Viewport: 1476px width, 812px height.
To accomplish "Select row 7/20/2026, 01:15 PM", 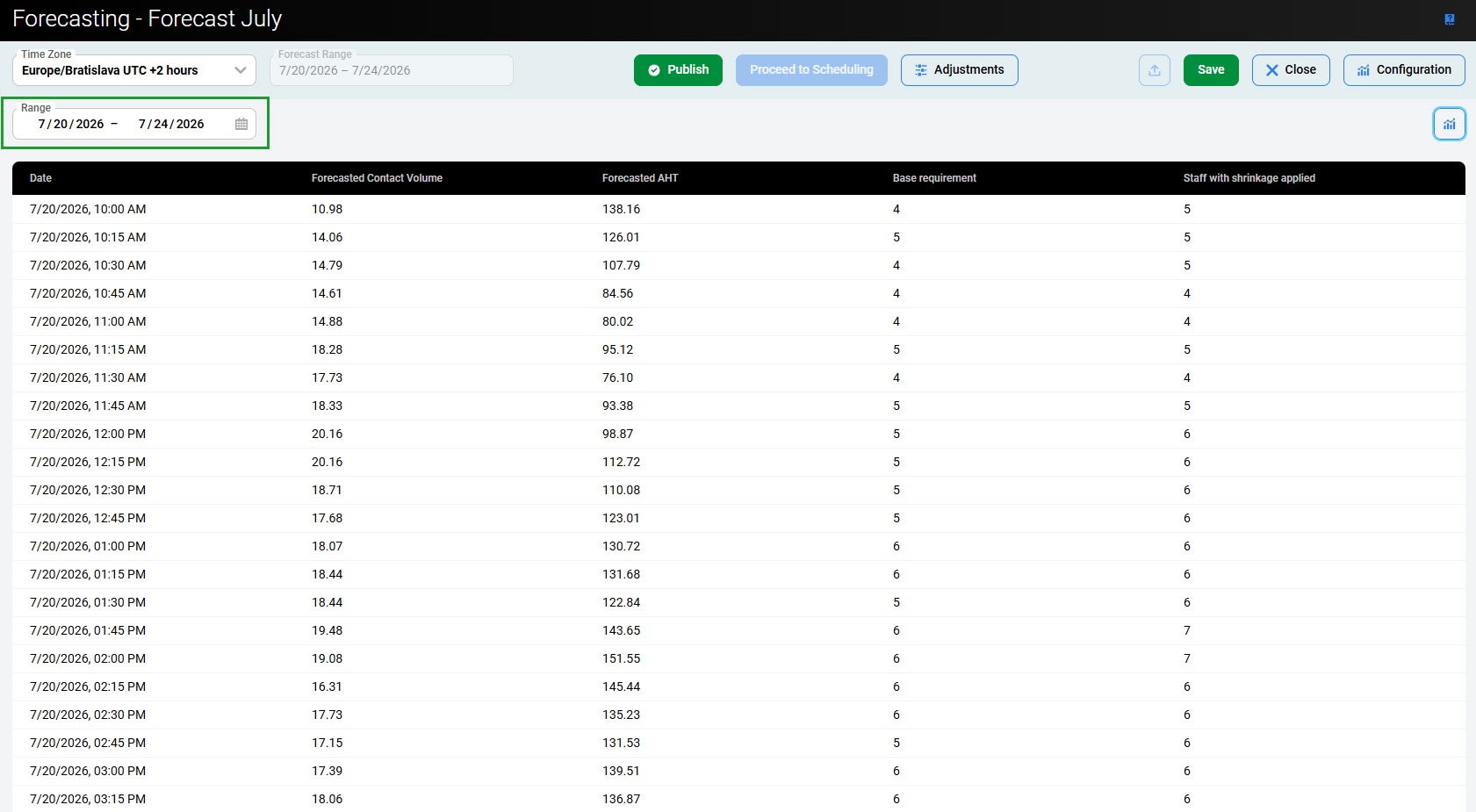I will tap(738, 575).
